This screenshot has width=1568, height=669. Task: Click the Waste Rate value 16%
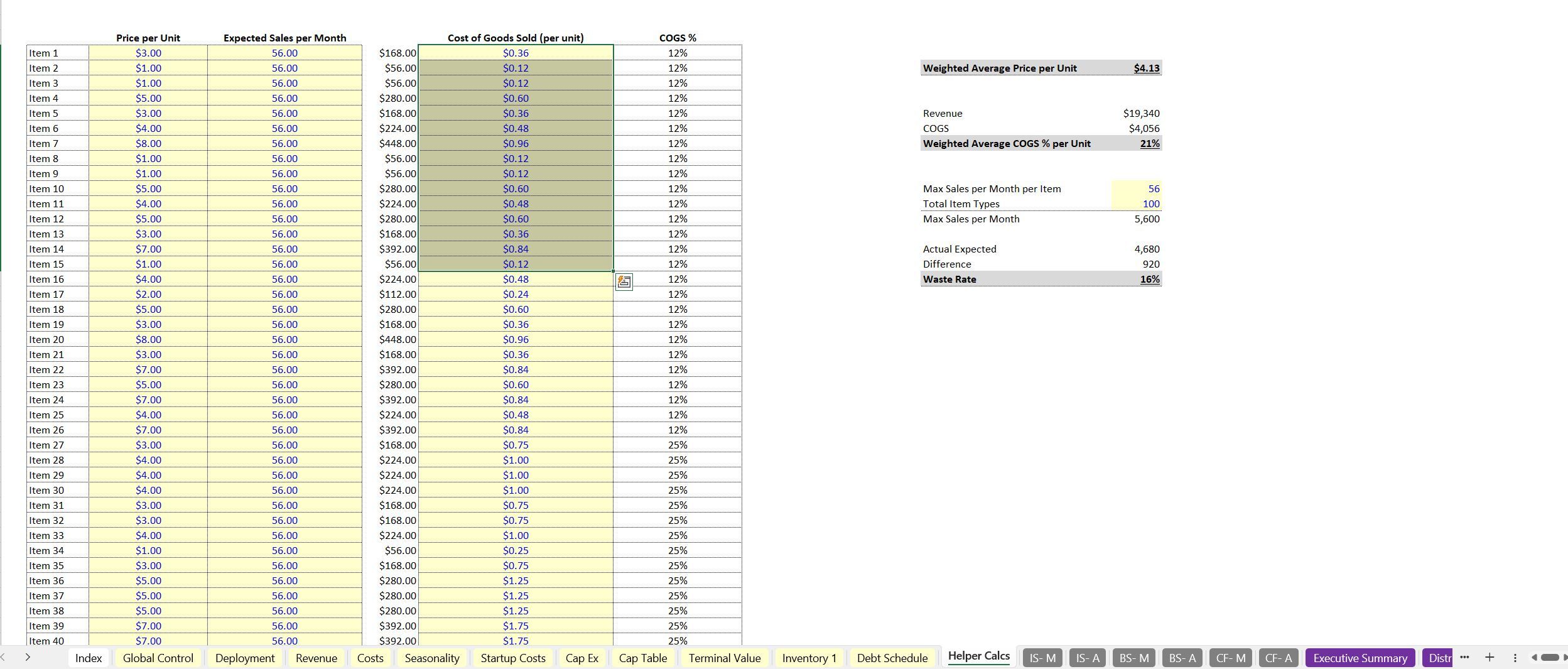[x=1150, y=279]
